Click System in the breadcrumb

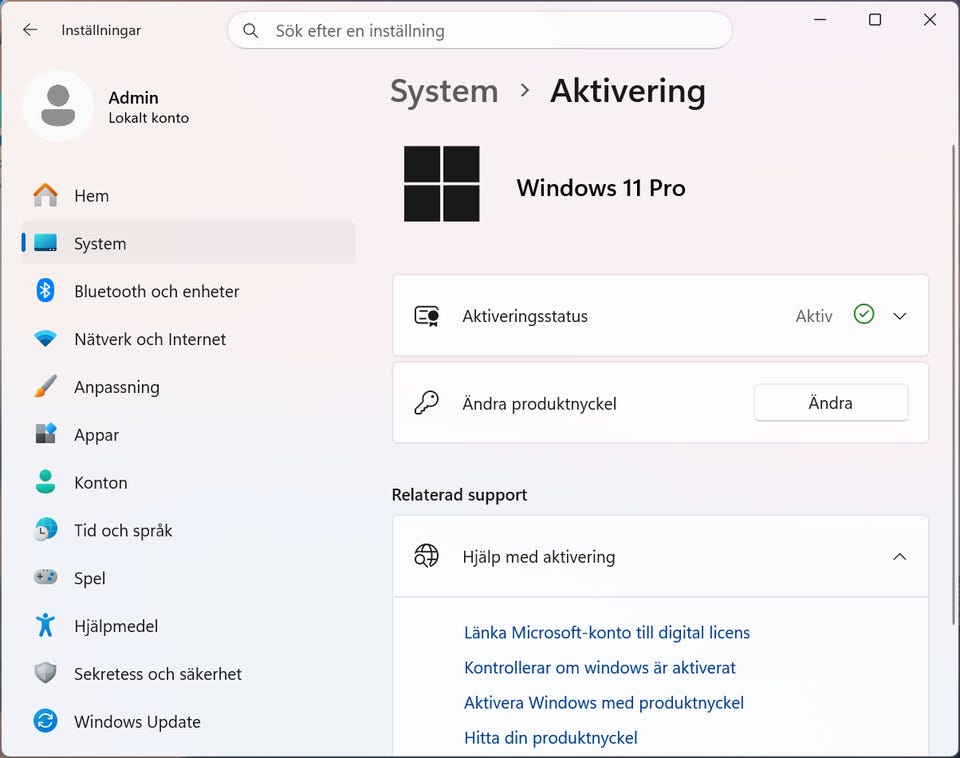point(444,91)
